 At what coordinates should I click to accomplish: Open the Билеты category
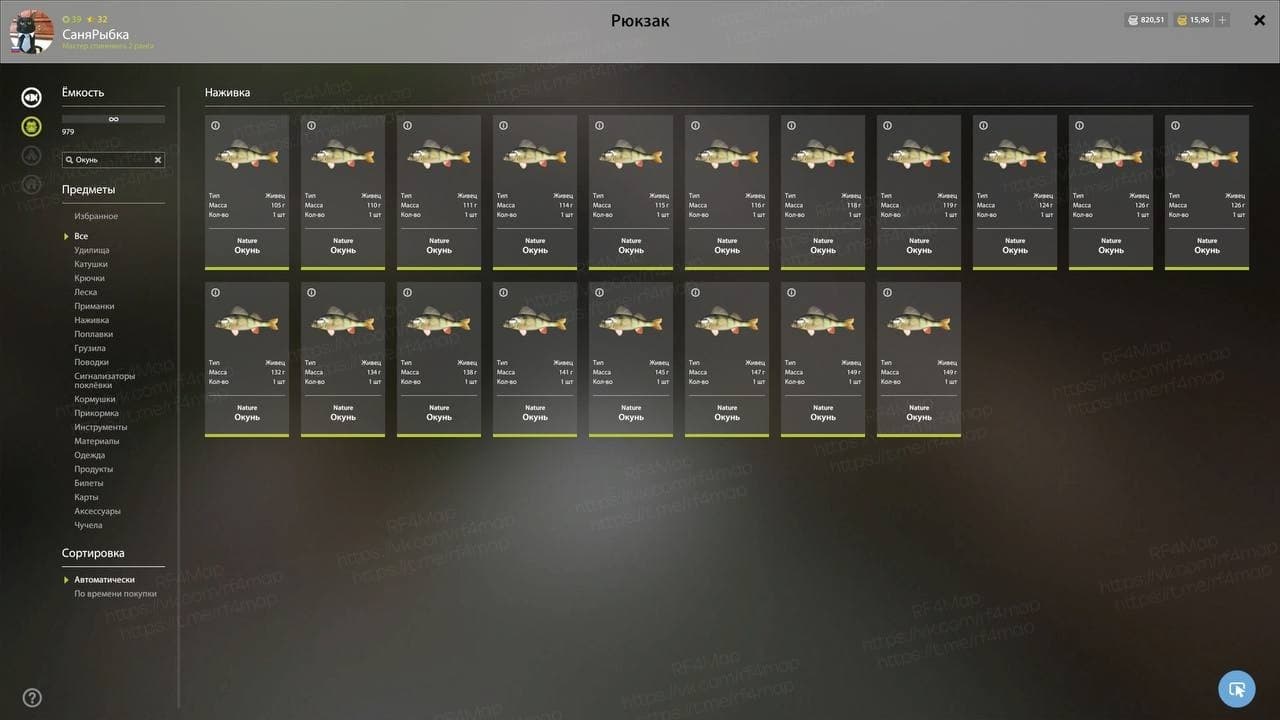pos(89,483)
